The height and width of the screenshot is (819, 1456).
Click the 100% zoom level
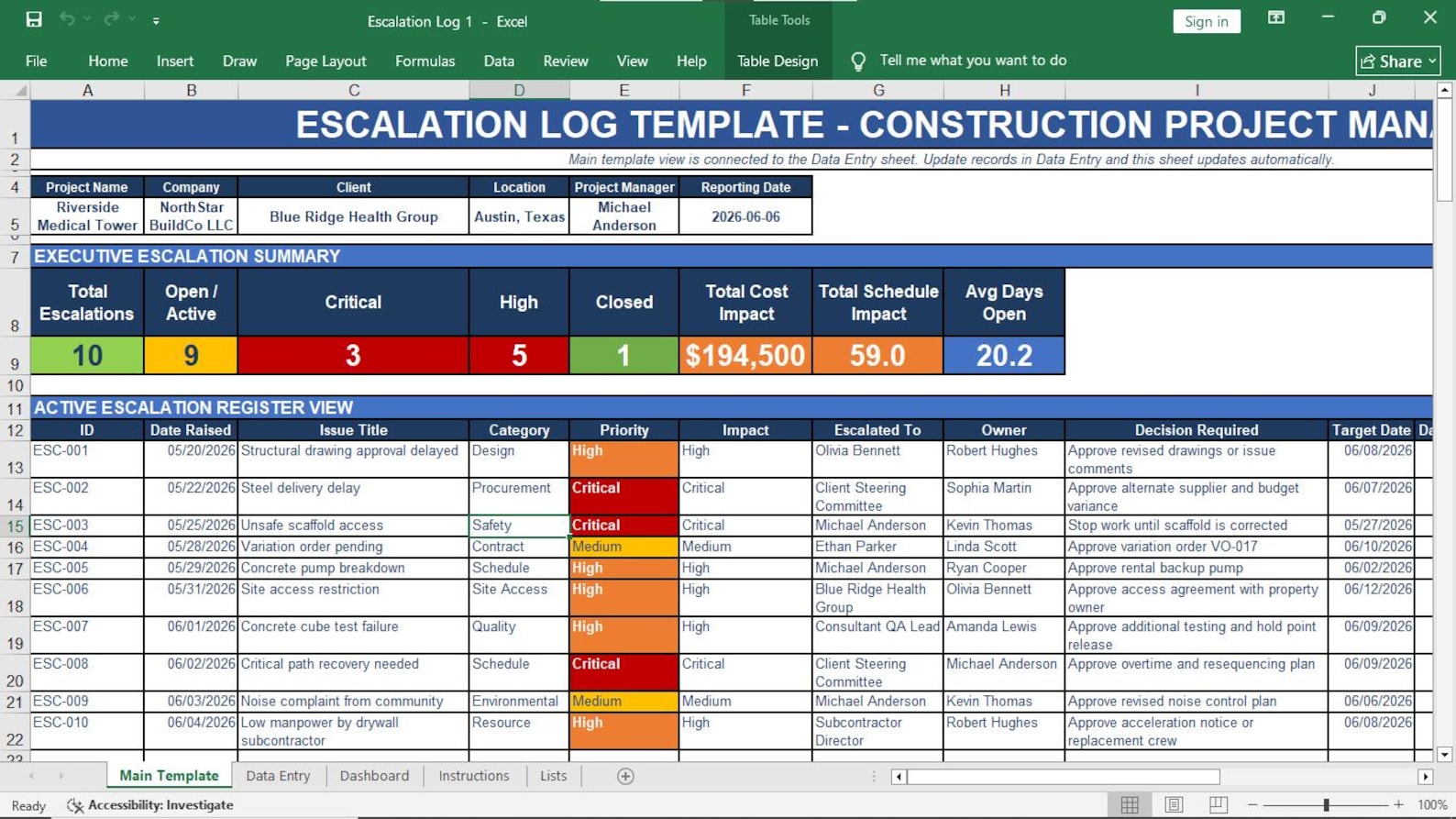click(x=1432, y=804)
